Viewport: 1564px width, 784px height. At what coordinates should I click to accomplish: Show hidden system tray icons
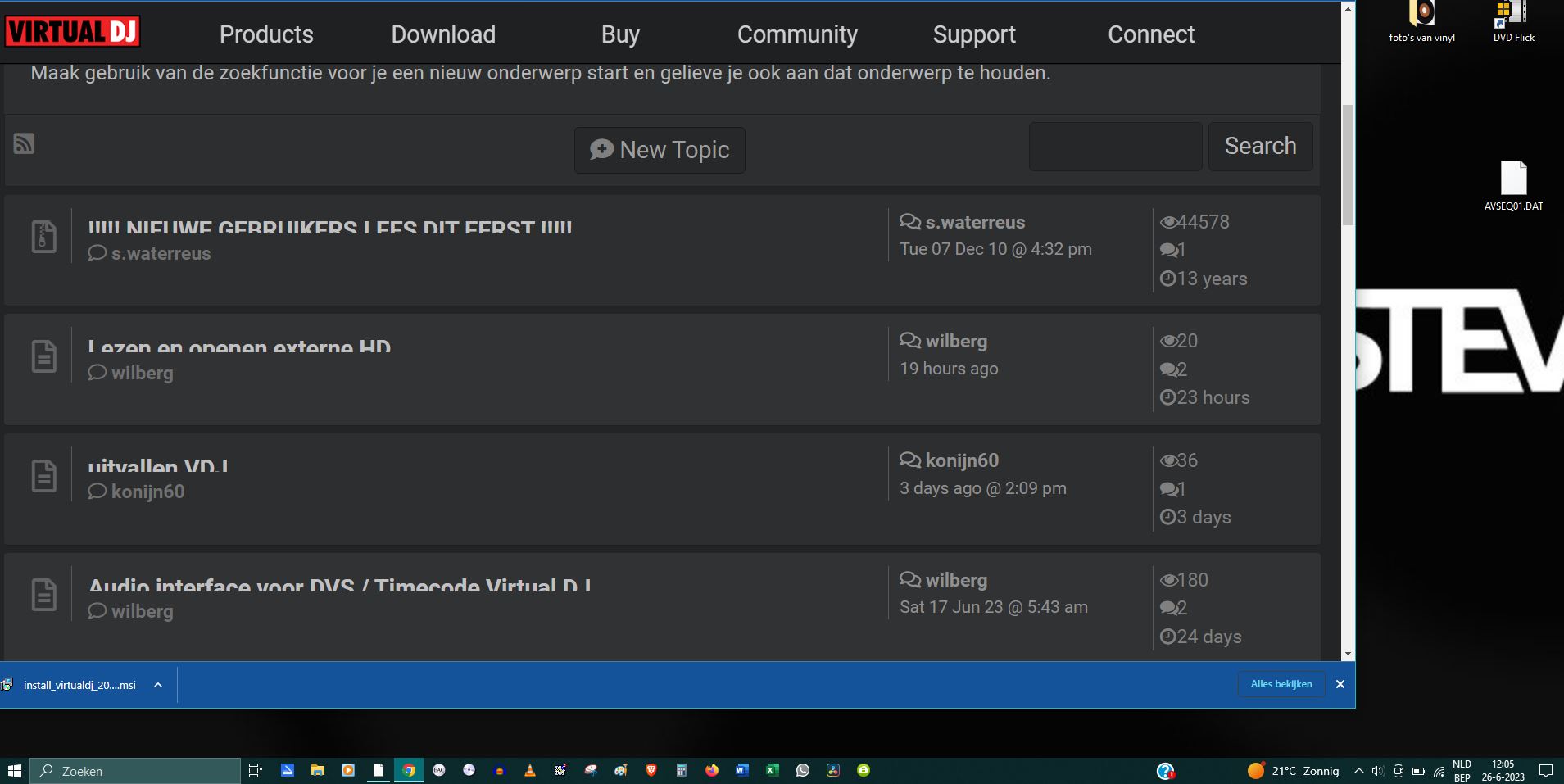pyautogui.click(x=1359, y=771)
